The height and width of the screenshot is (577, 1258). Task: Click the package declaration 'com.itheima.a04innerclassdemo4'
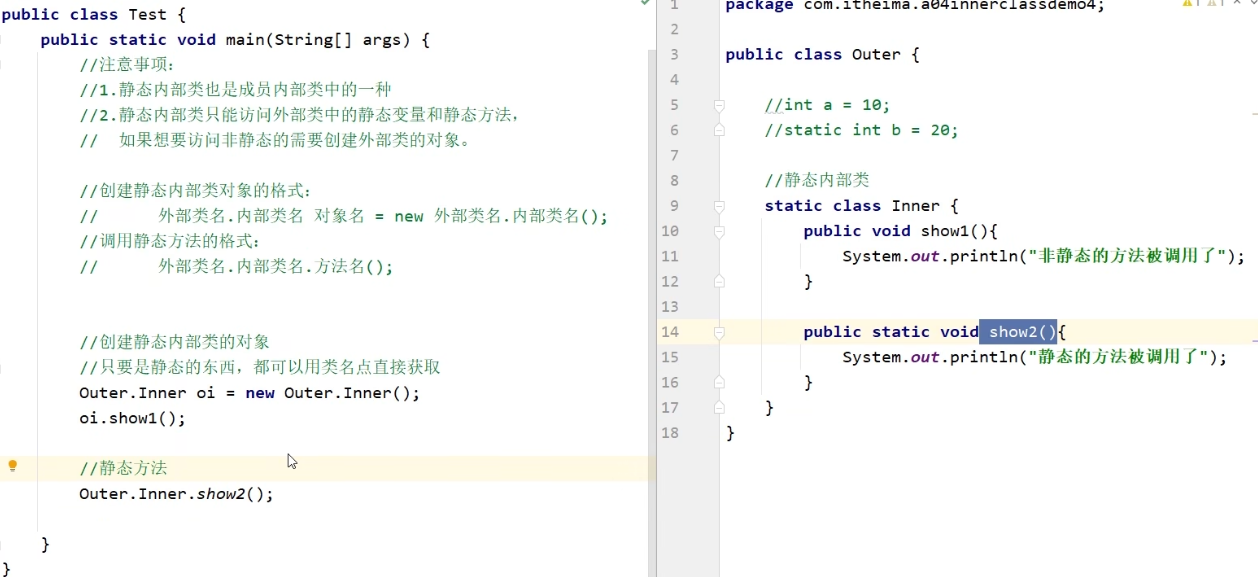(950, 5)
